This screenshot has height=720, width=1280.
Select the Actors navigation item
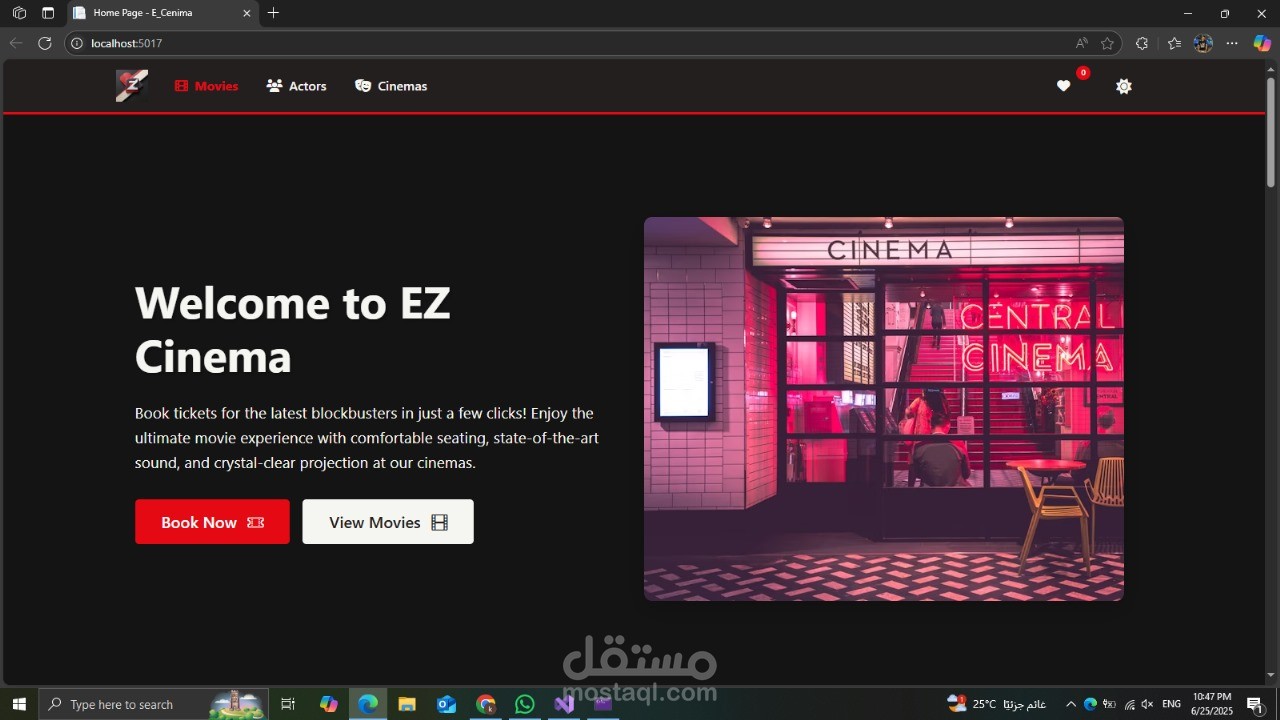pyautogui.click(x=307, y=86)
